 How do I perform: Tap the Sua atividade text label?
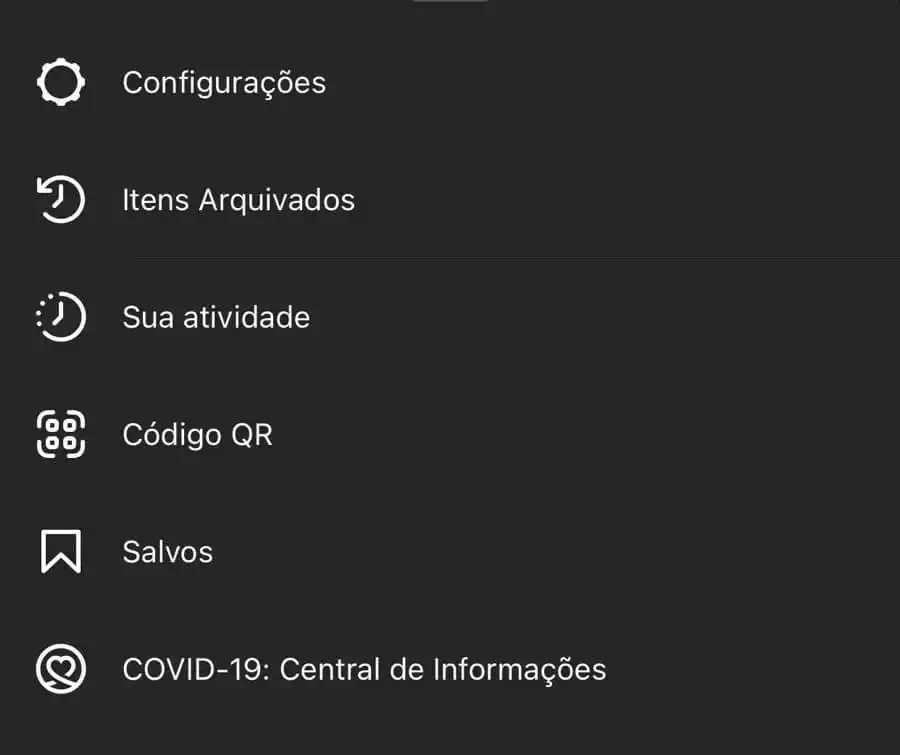[x=216, y=317]
